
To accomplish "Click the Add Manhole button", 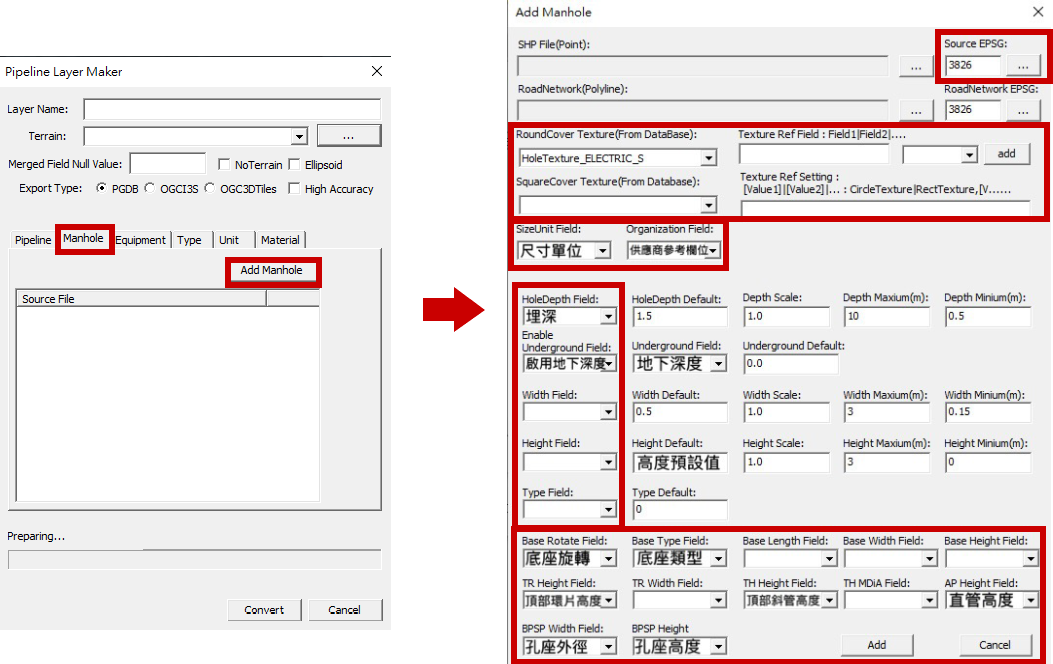I will click(272, 271).
